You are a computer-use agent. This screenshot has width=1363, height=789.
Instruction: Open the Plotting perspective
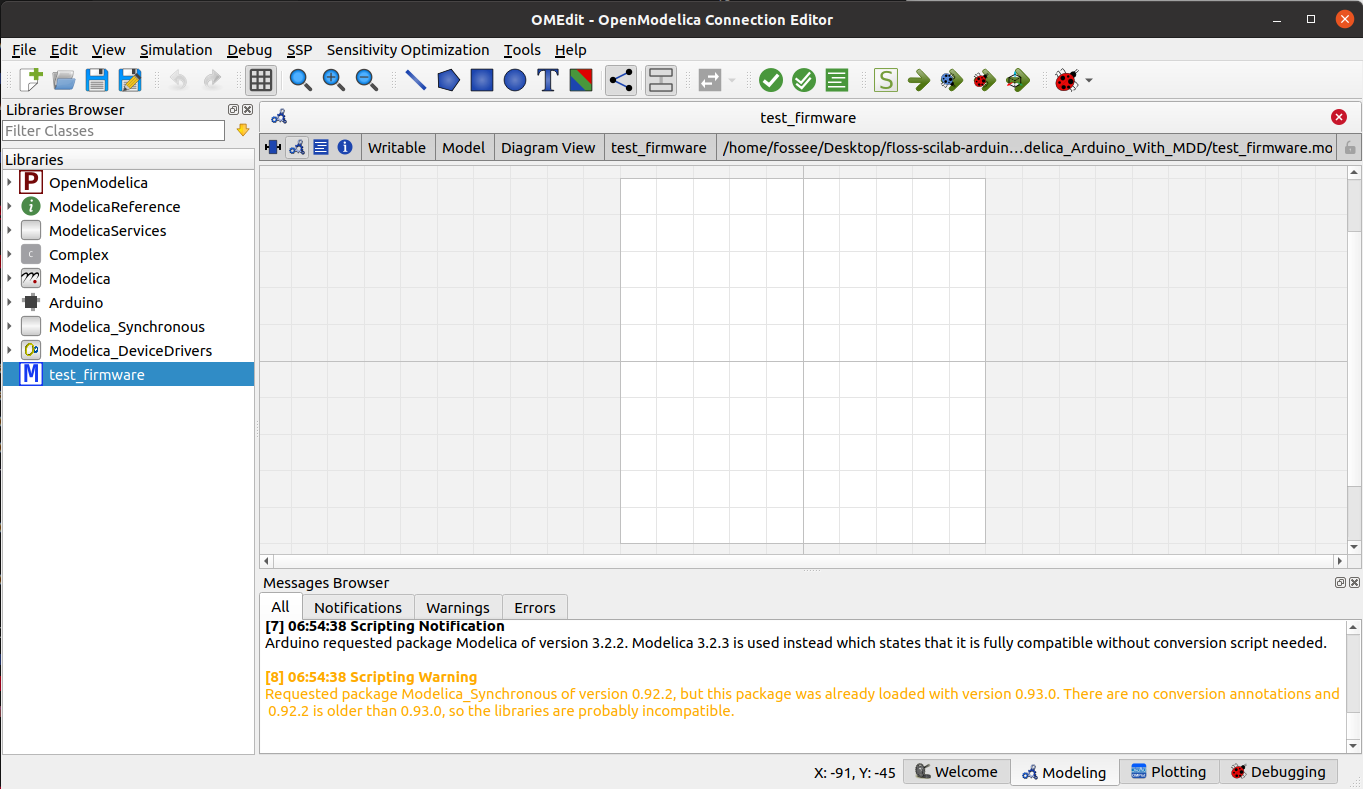[1168, 772]
